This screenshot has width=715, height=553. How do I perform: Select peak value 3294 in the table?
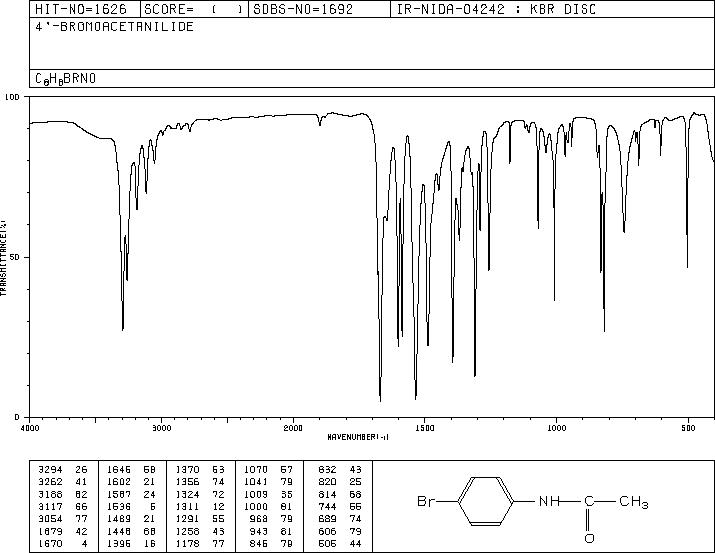click(50, 470)
